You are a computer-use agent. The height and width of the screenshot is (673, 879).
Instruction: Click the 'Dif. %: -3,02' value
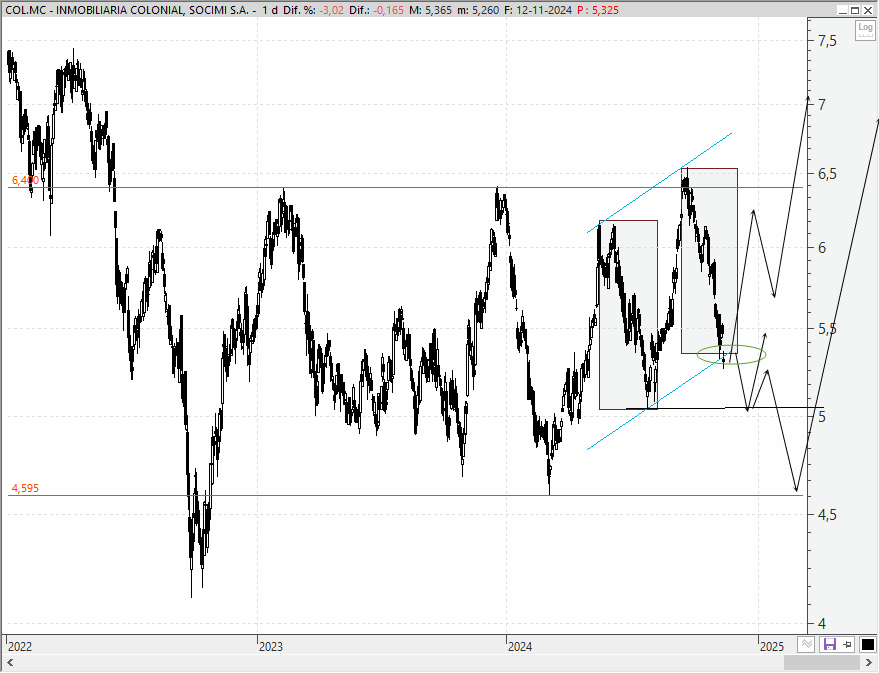(x=313, y=10)
